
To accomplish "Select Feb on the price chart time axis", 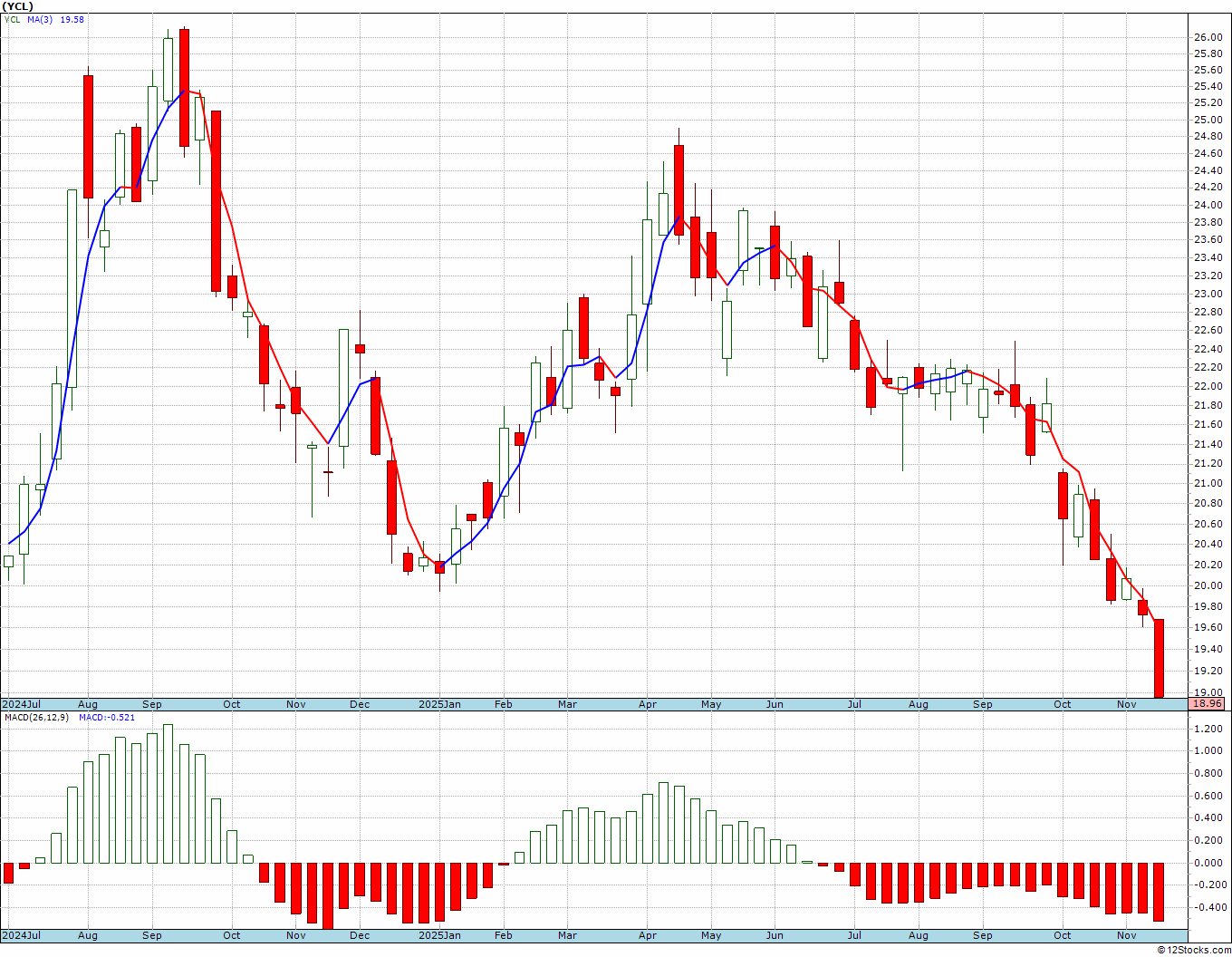I will 503,704.
